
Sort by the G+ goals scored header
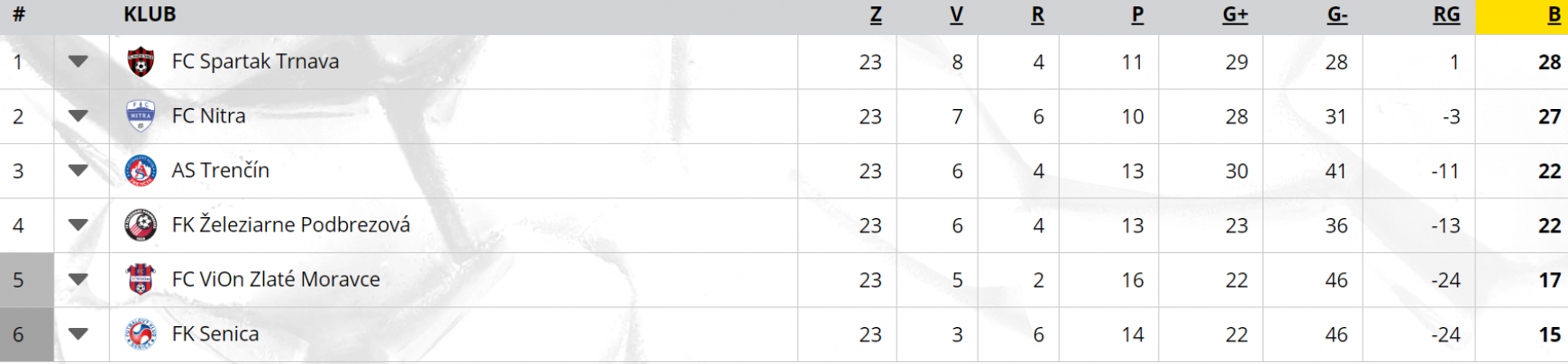(x=1235, y=14)
